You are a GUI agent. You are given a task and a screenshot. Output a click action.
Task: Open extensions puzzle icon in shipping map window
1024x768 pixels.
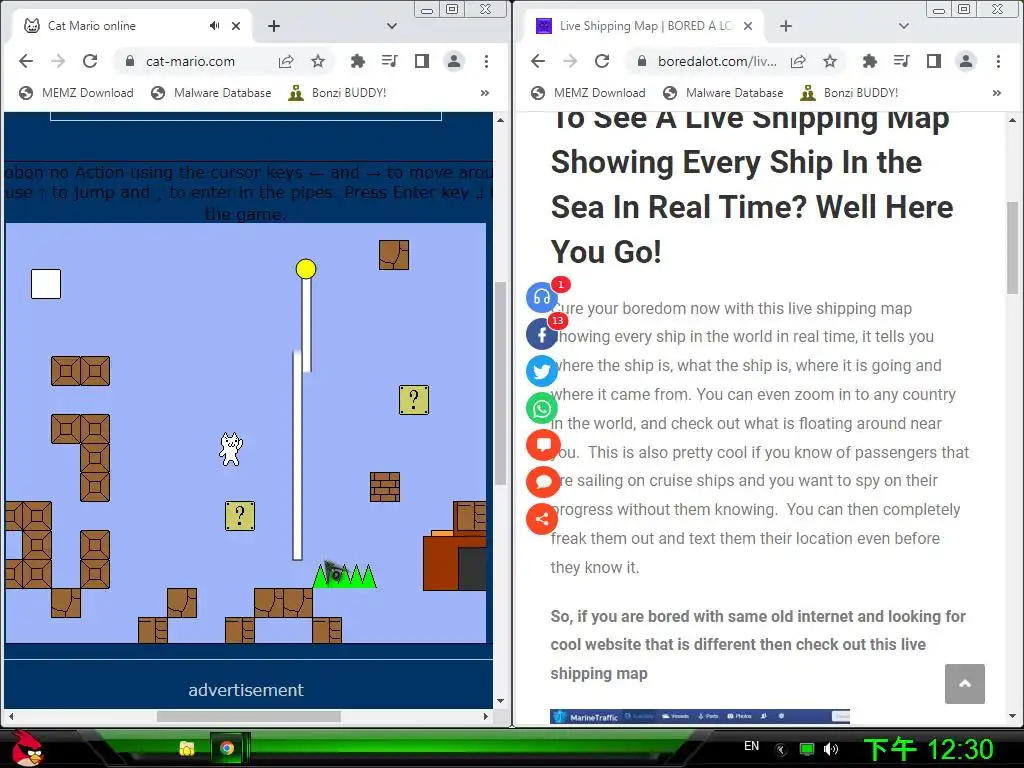point(870,61)
